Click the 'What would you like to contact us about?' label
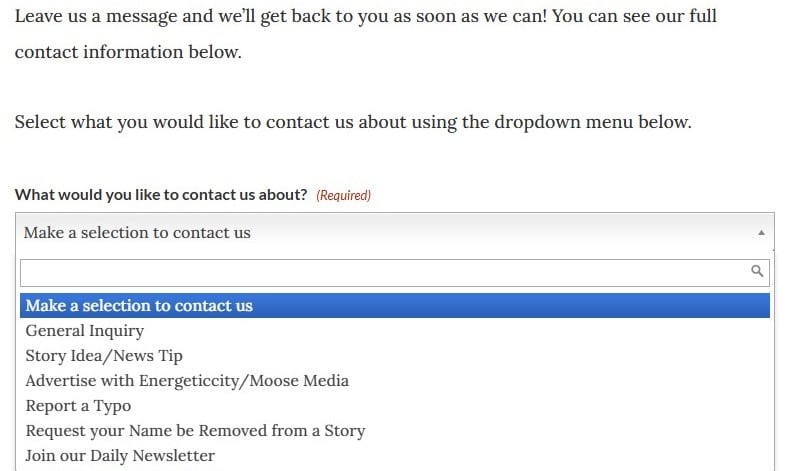 161,195
